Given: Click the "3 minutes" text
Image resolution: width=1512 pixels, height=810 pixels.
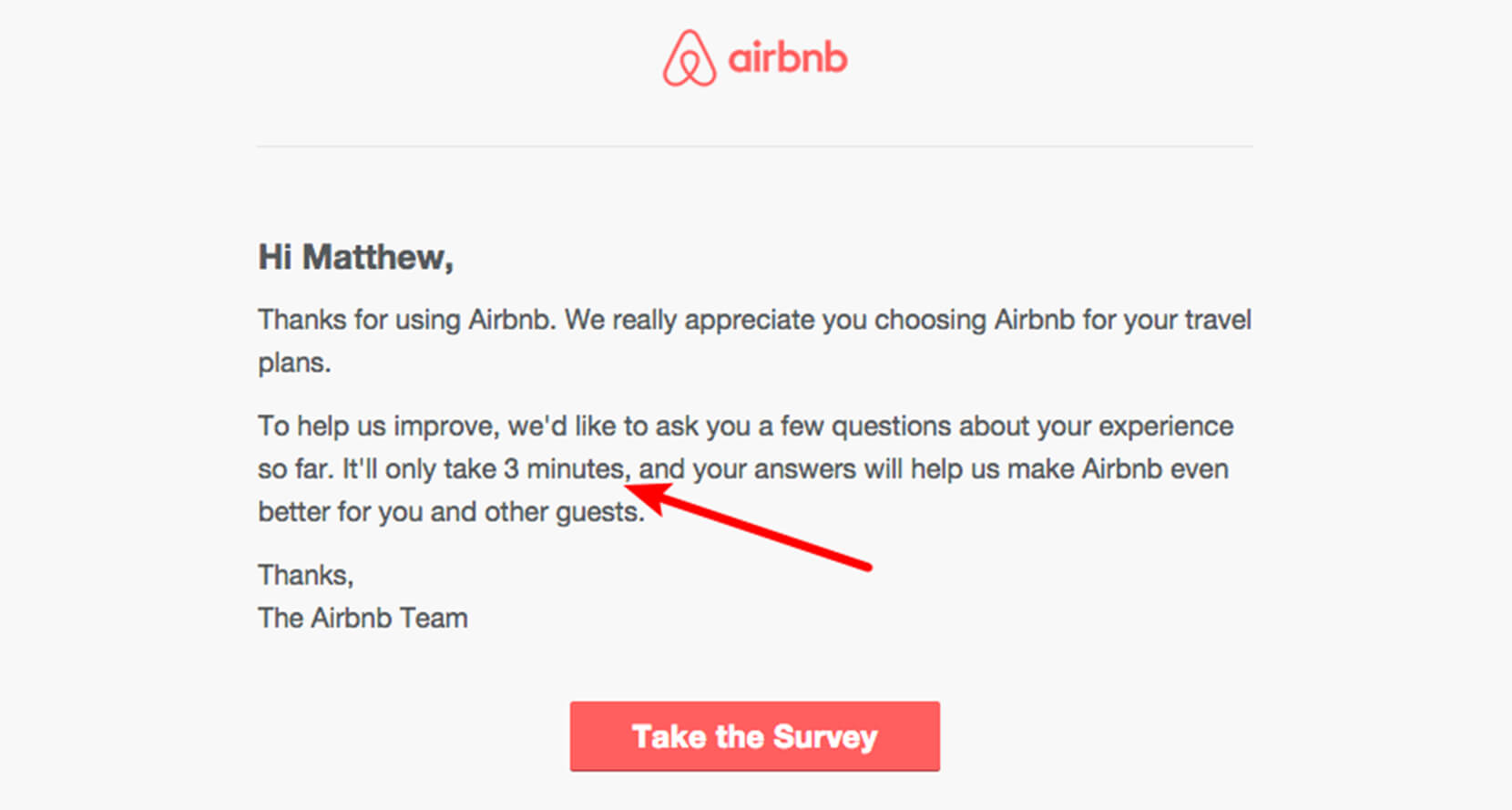Looking at the screenshot, I should [564, 469].
